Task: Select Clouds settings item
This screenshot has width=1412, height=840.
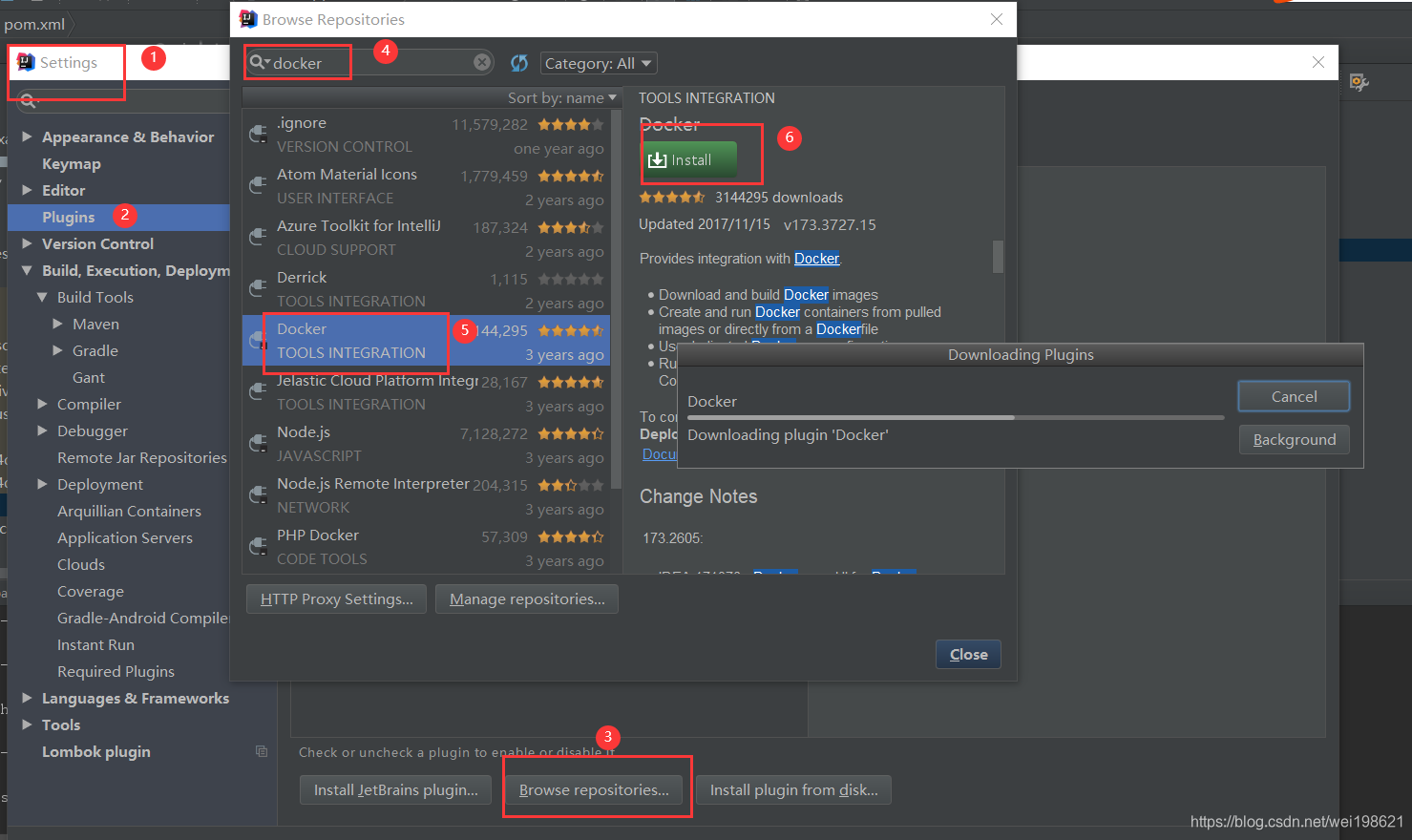Action: [81, 564]
